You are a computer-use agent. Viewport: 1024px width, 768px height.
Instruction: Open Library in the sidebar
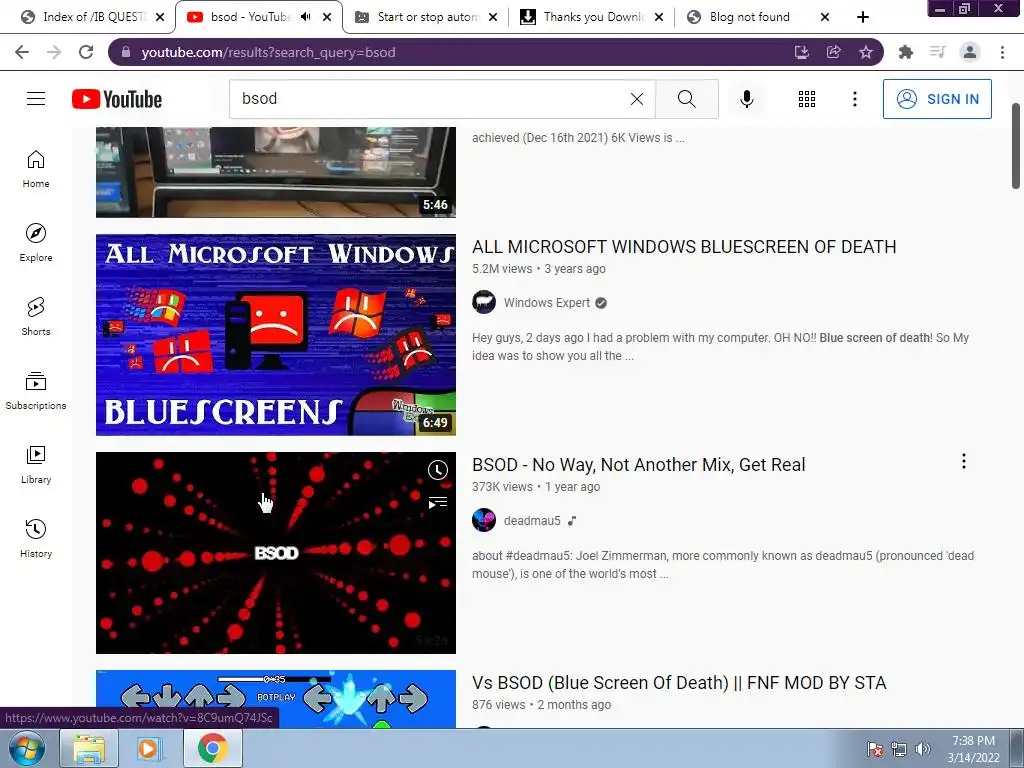pos(36,464)
